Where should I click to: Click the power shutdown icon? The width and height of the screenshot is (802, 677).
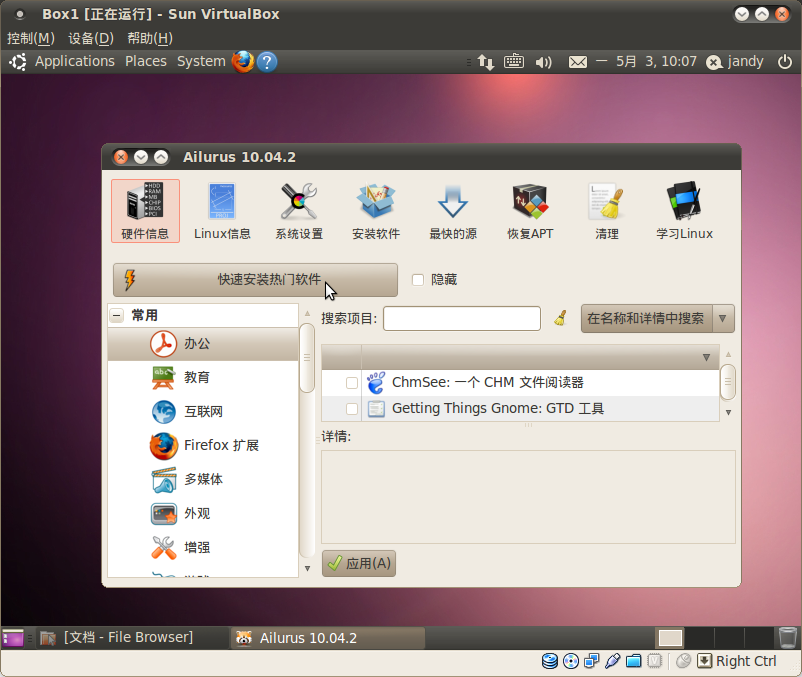tap(785, 62)
